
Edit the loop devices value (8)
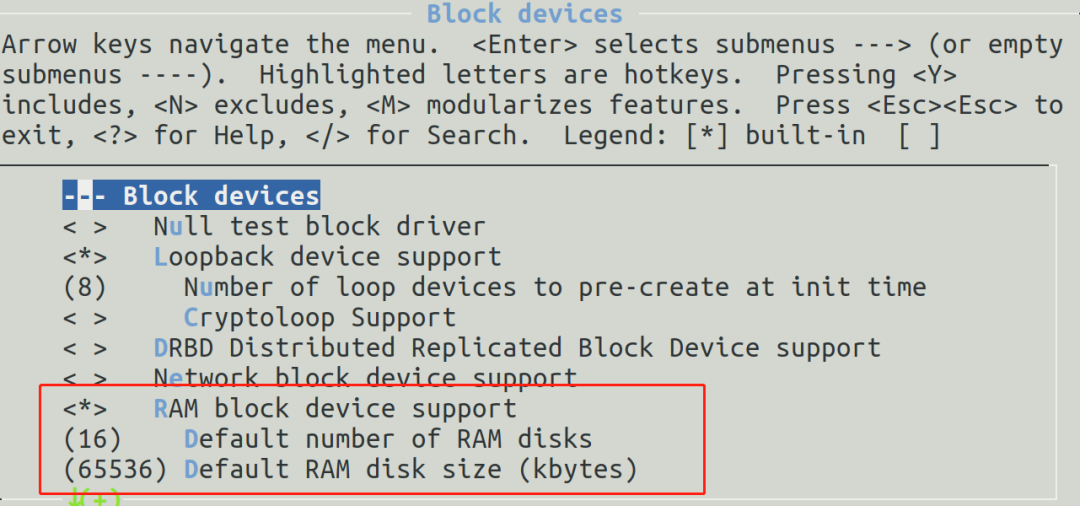pos(84,288)
